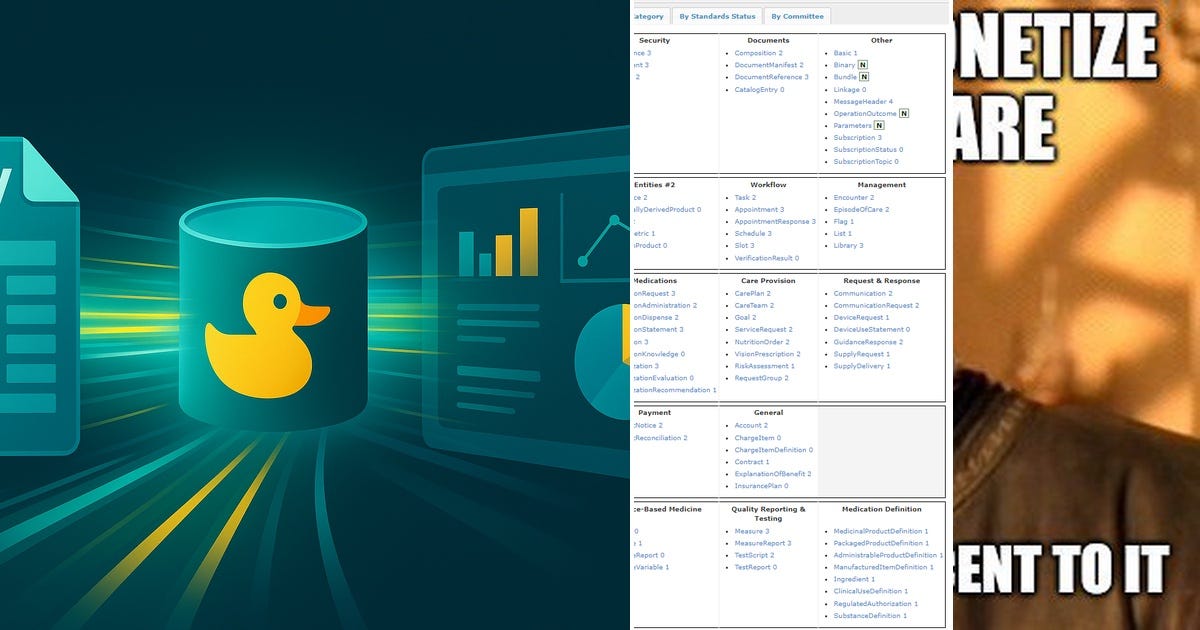
Task: Open the DeviceUseStatement resource link
Action: coord(869,330)
